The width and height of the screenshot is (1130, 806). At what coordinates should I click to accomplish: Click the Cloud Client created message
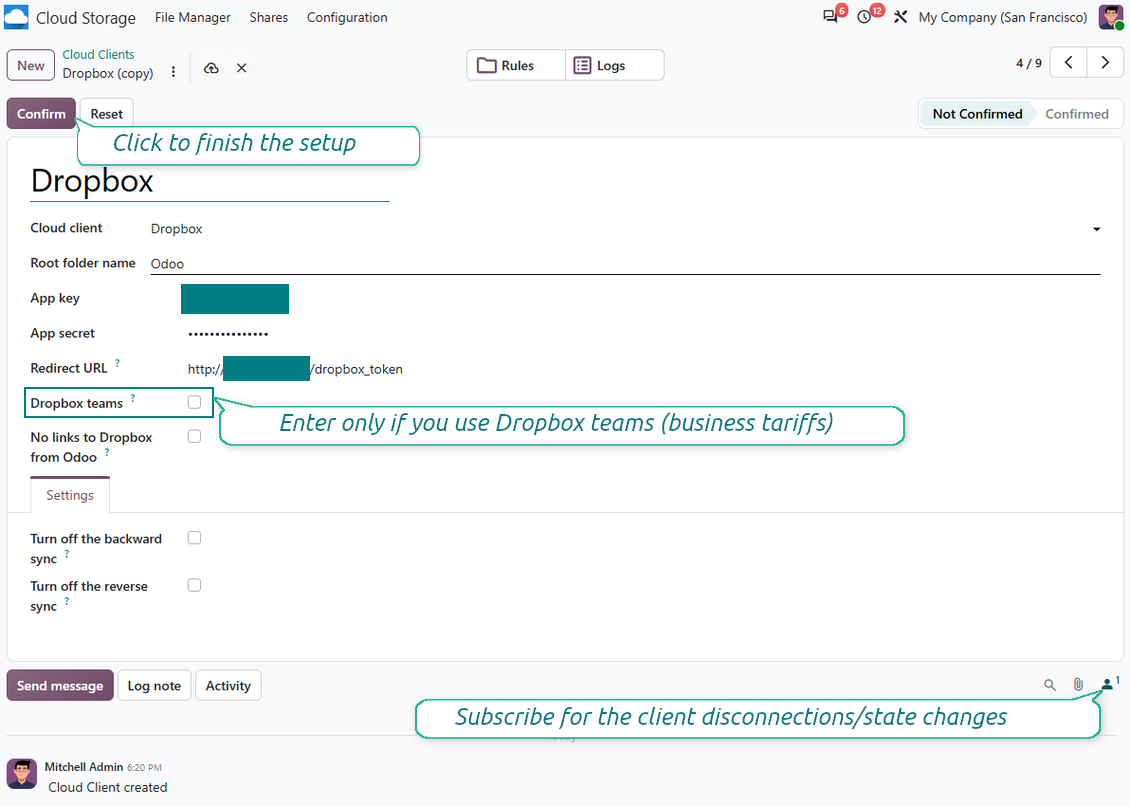pyautogui.click(x=107, y=787)
